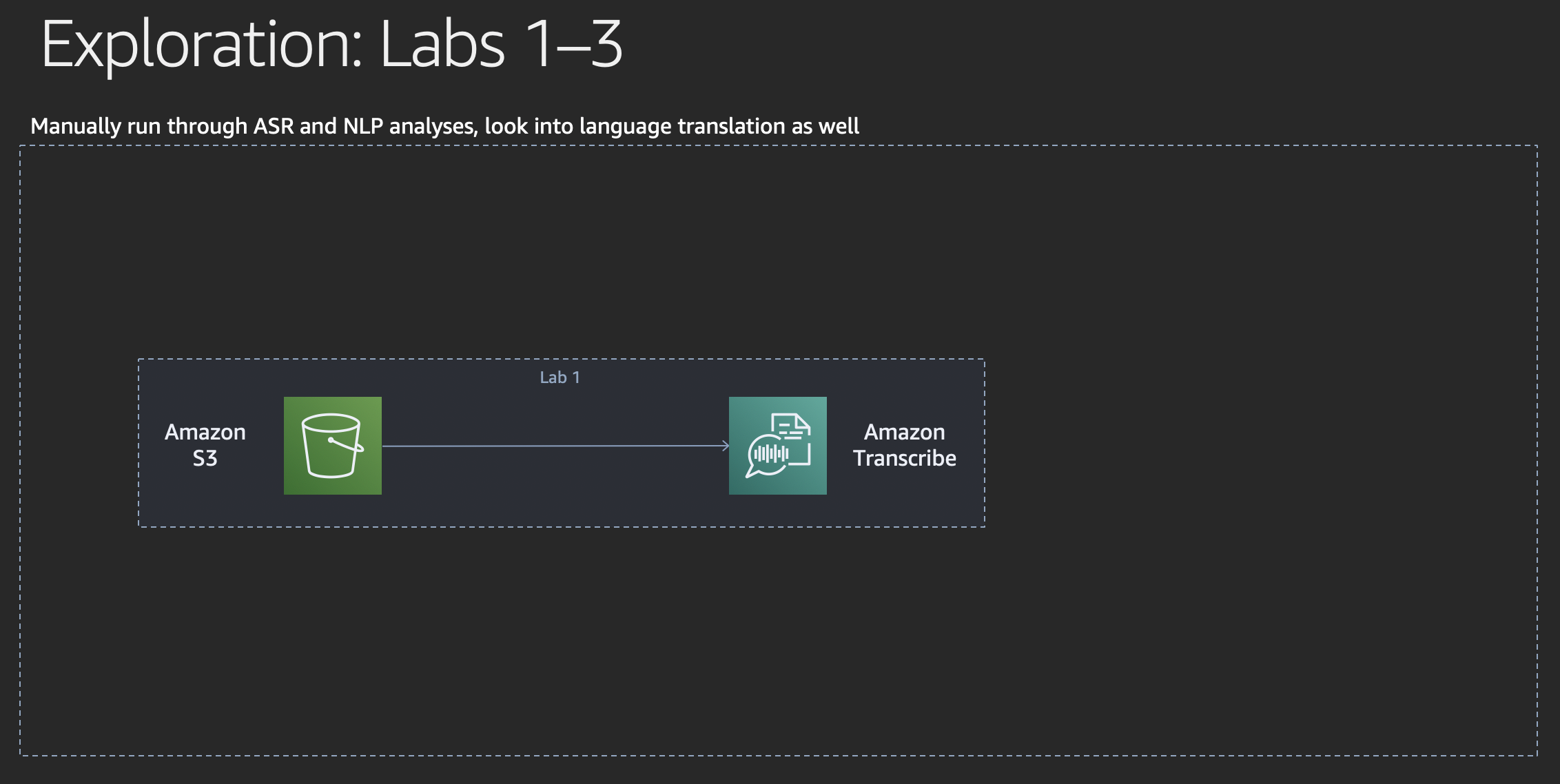
Task: Select the Amazon Transcribe service icon
Action: 777,446
